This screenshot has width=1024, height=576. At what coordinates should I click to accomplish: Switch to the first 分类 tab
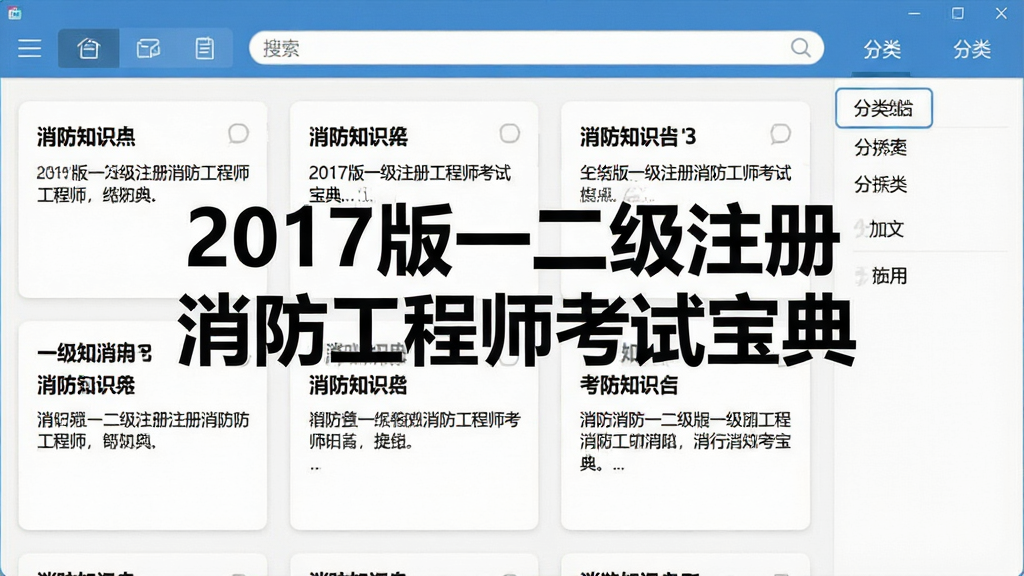click(882, 50)
